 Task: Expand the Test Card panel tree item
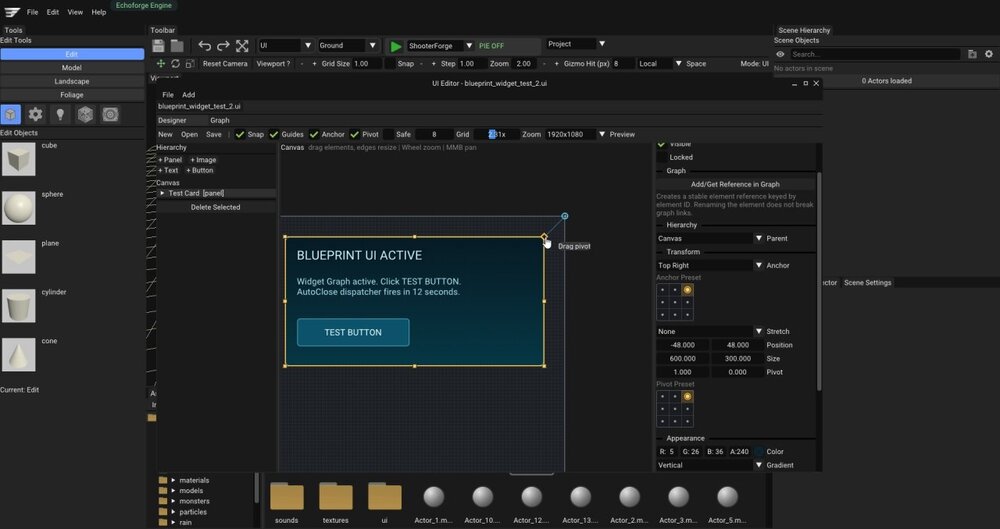coord(163,193)
